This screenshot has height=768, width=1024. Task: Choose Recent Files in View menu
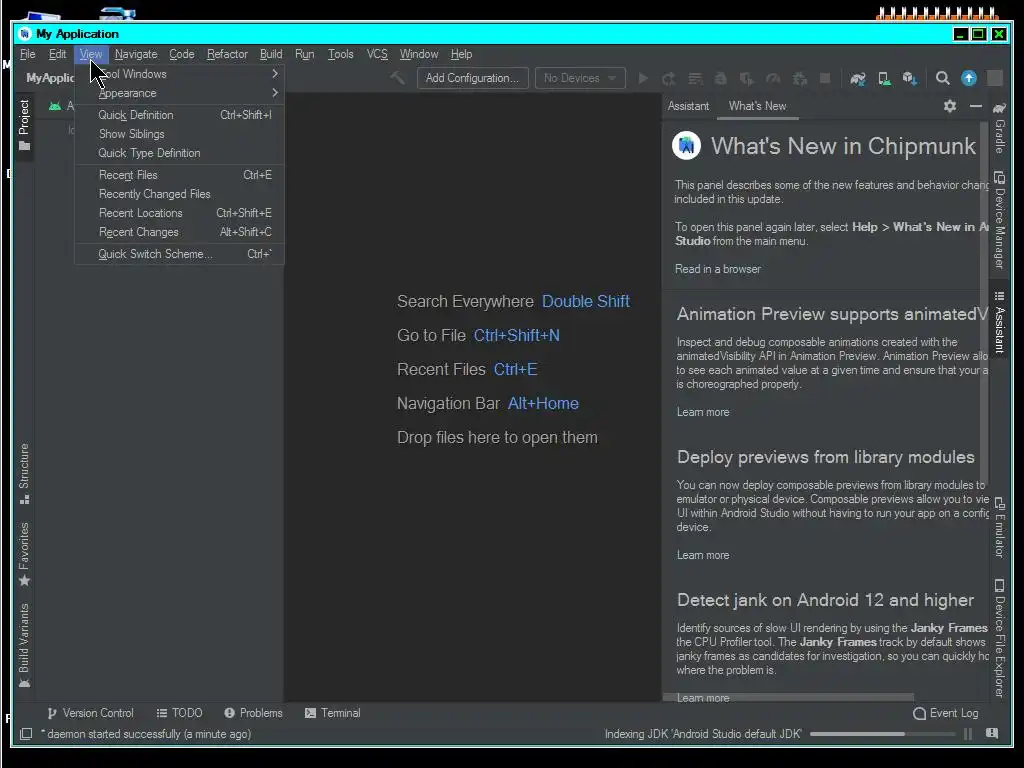180,175
